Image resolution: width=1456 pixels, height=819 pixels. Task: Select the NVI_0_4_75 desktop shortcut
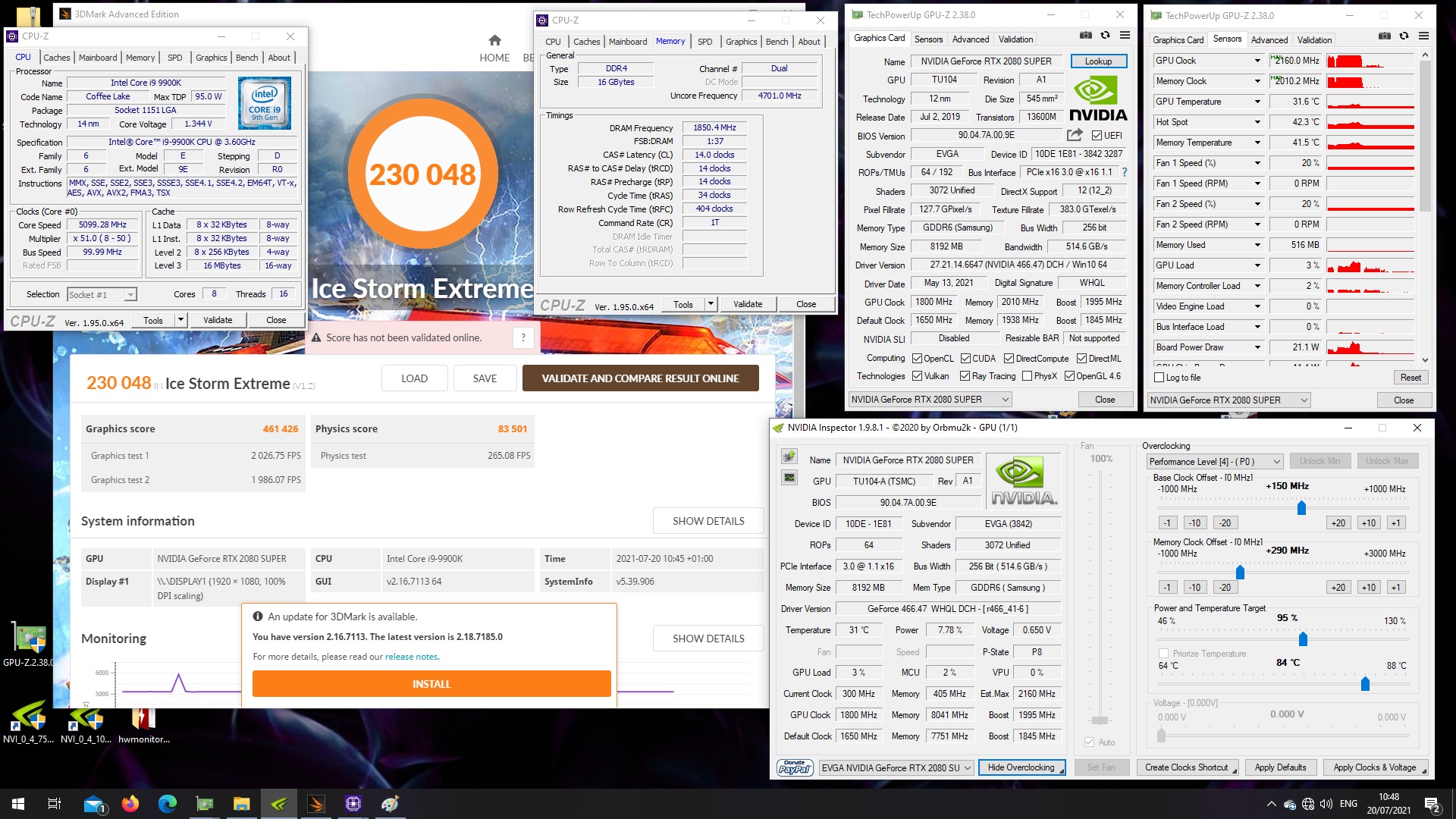click(x=28, y=722)
